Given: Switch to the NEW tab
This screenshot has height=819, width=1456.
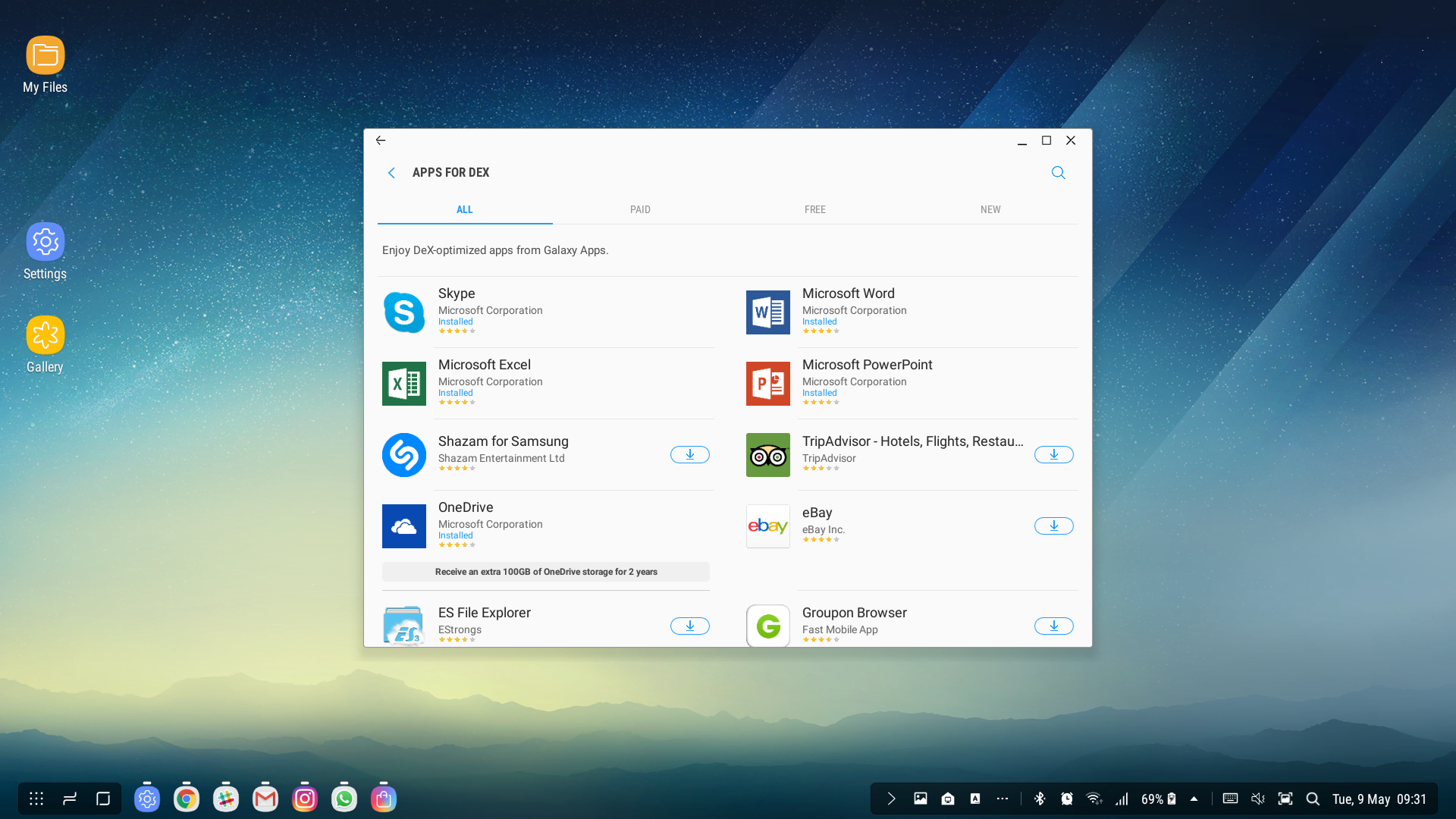Looking at the screenshot, I should click(990, 210).
